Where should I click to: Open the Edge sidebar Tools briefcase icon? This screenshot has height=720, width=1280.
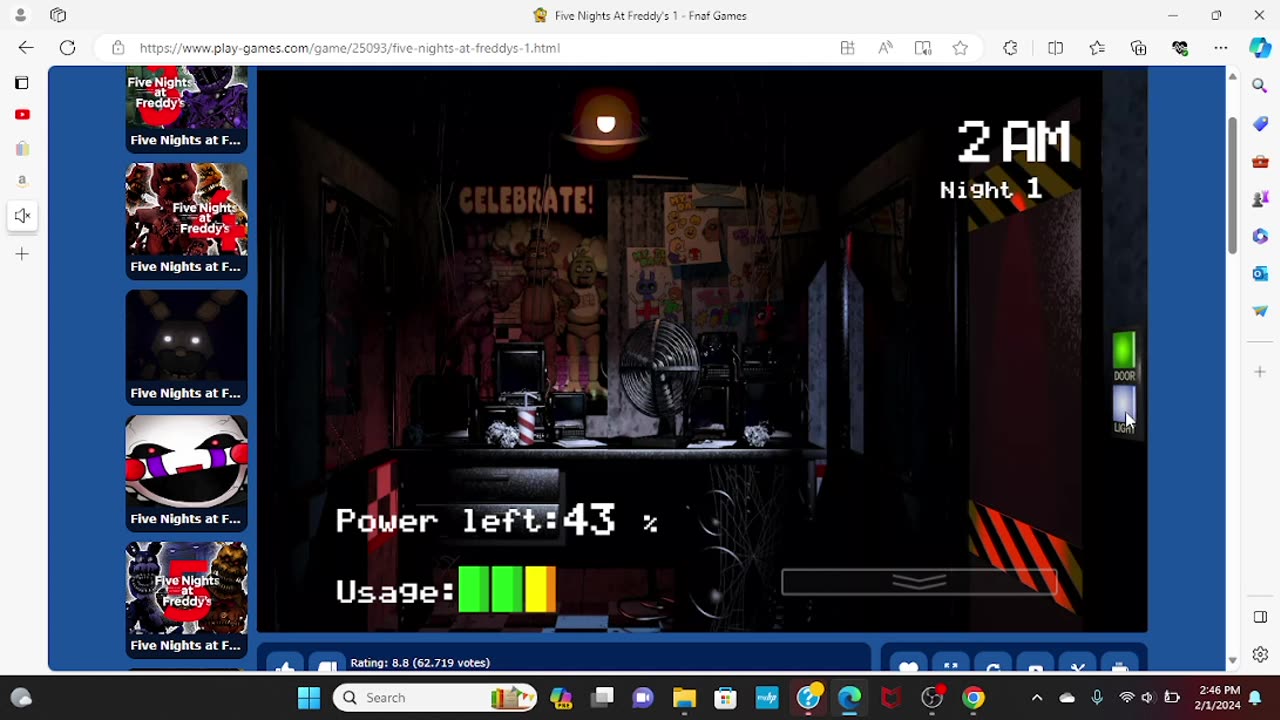[x=1260, y=161]
